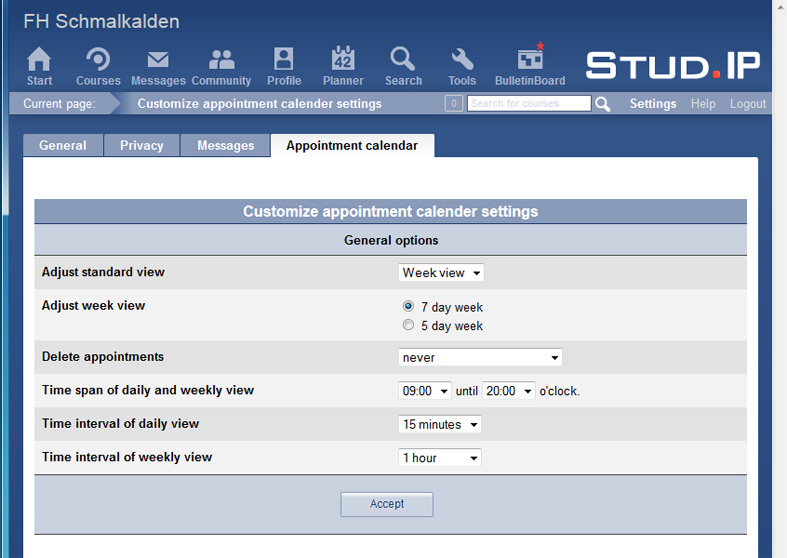The height and width of the screenshot is (558, 787).
Task: Select the 7 day week radio button
Action: pyautogui.click(x=408, y=306)
